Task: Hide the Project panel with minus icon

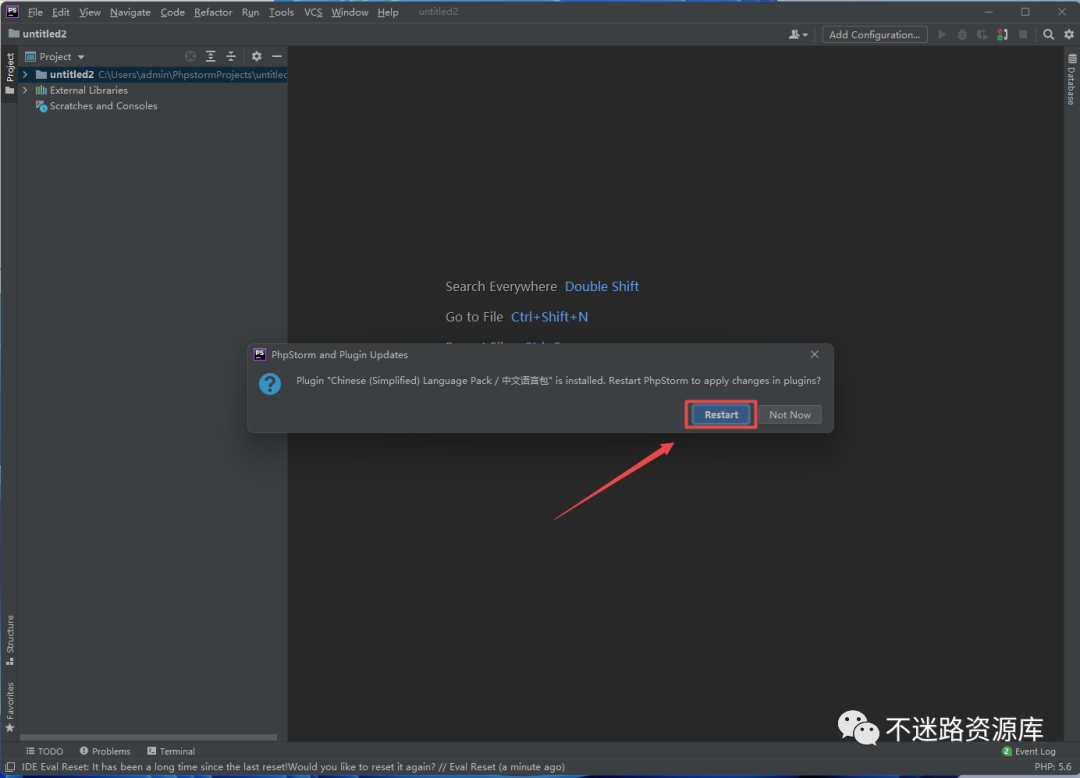Action: (x=277, y=56)
